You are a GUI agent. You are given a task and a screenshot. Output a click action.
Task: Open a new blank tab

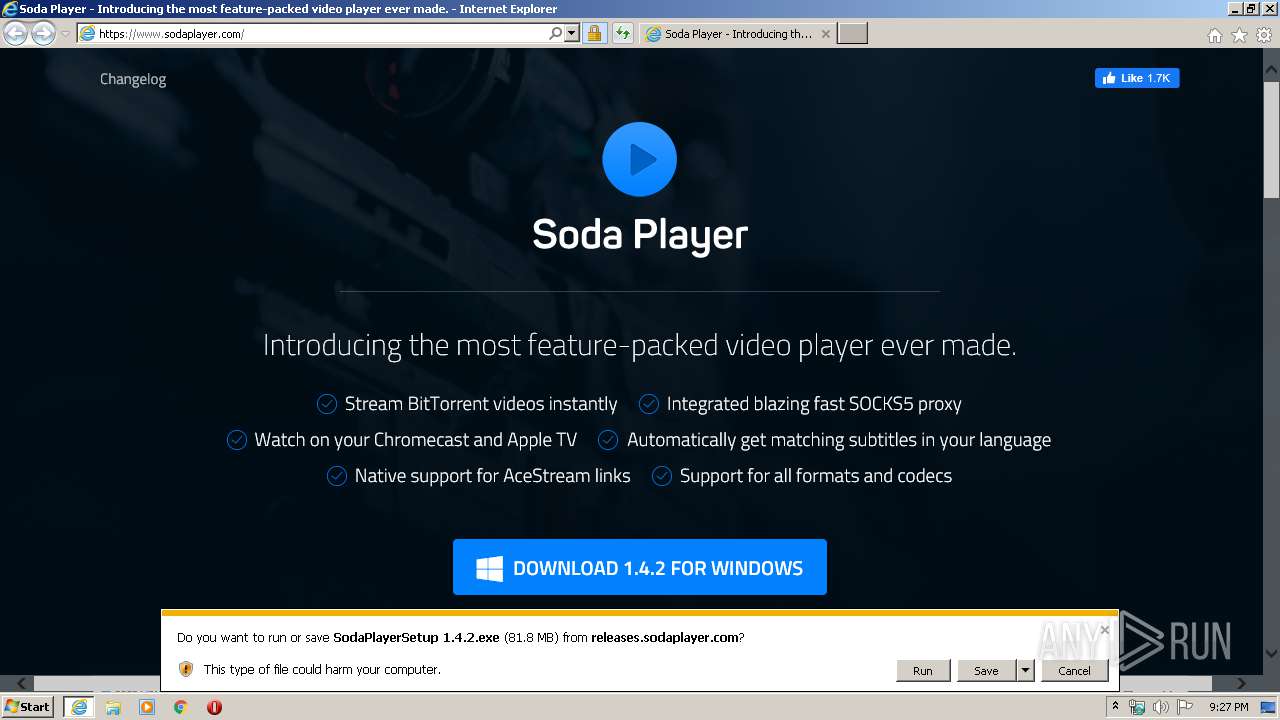point(852,33)
